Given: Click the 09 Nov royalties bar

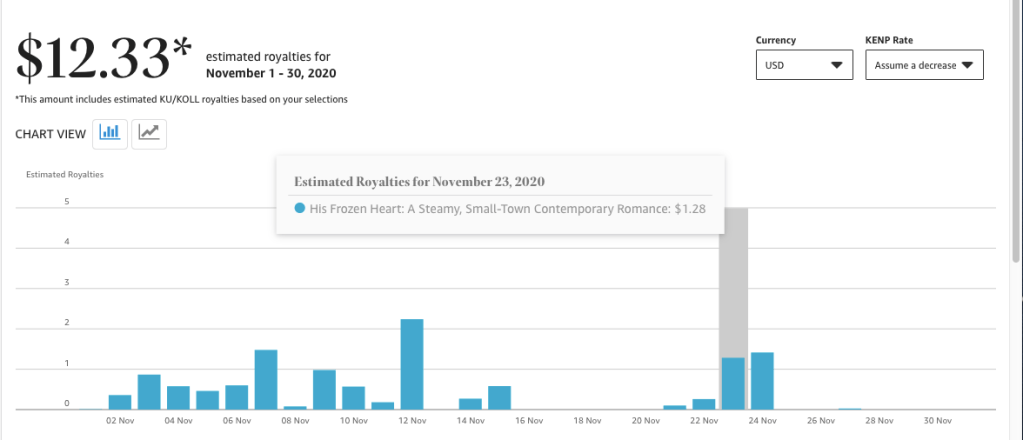Looking at the screenshot, I should 324,389.
